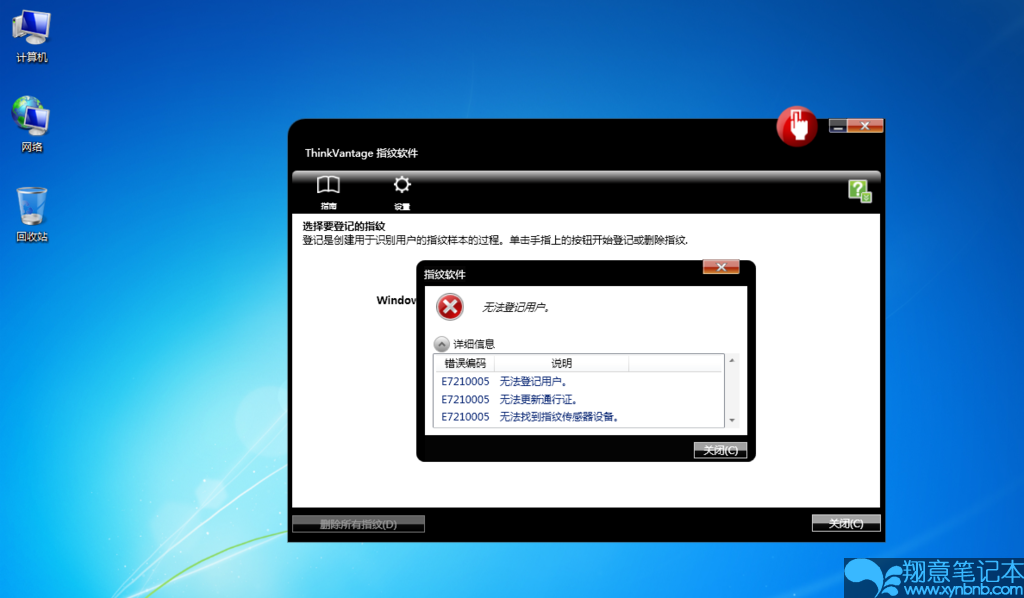The image size is (1024, 598).
Task: Click the green help question mark icon
Action: 859,191
